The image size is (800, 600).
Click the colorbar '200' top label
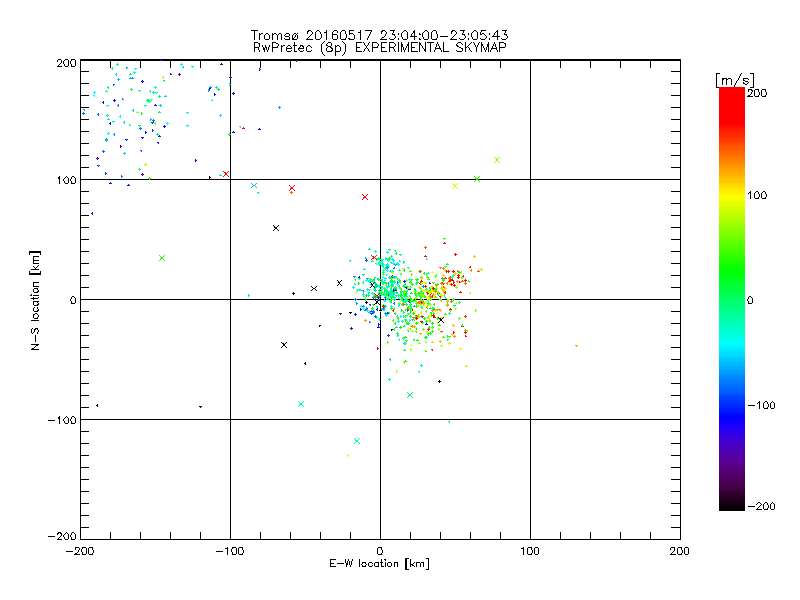coord(757,93)
